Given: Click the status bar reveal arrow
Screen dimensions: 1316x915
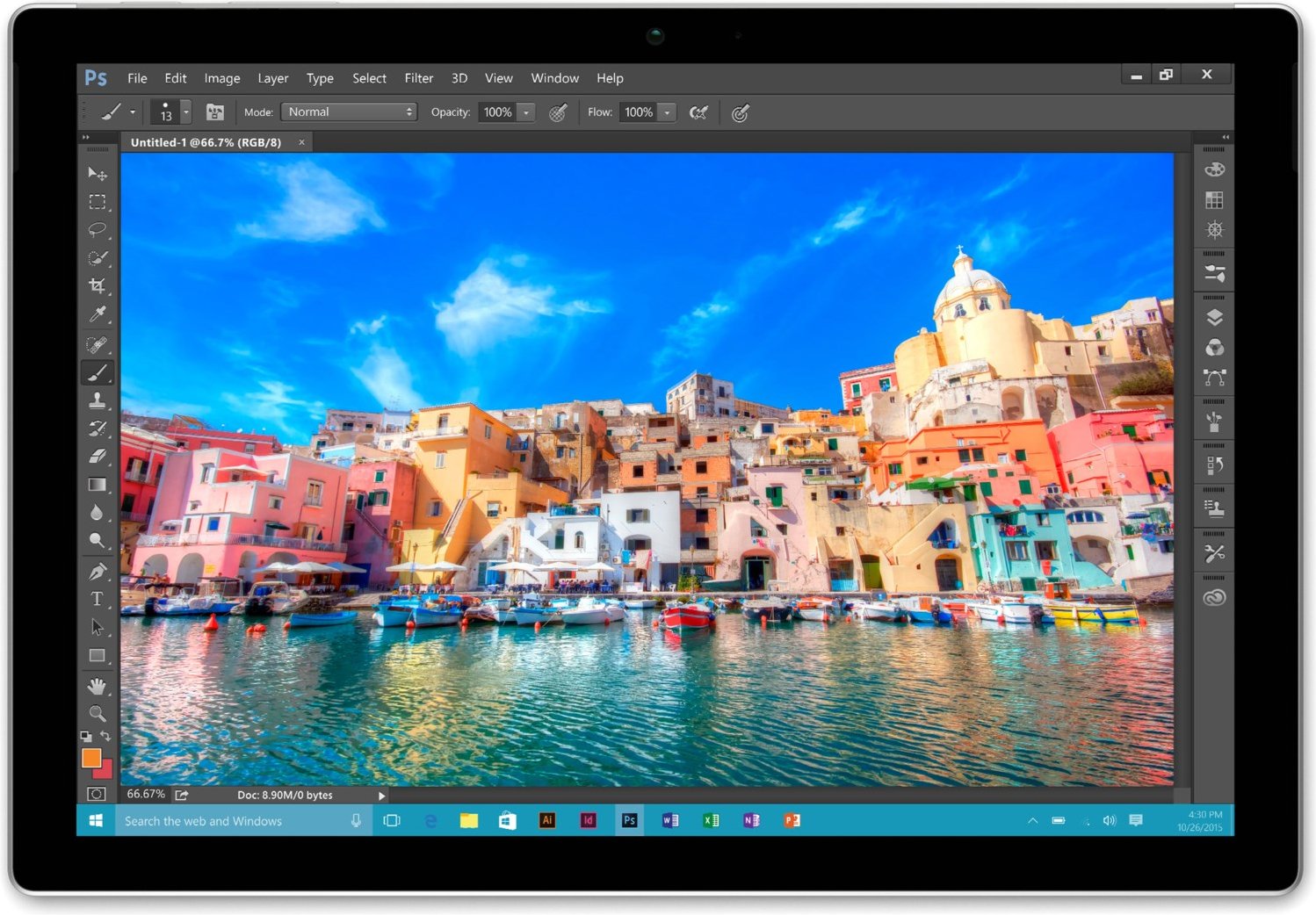Looking at the screenshot, I should (x=381, y=795).
